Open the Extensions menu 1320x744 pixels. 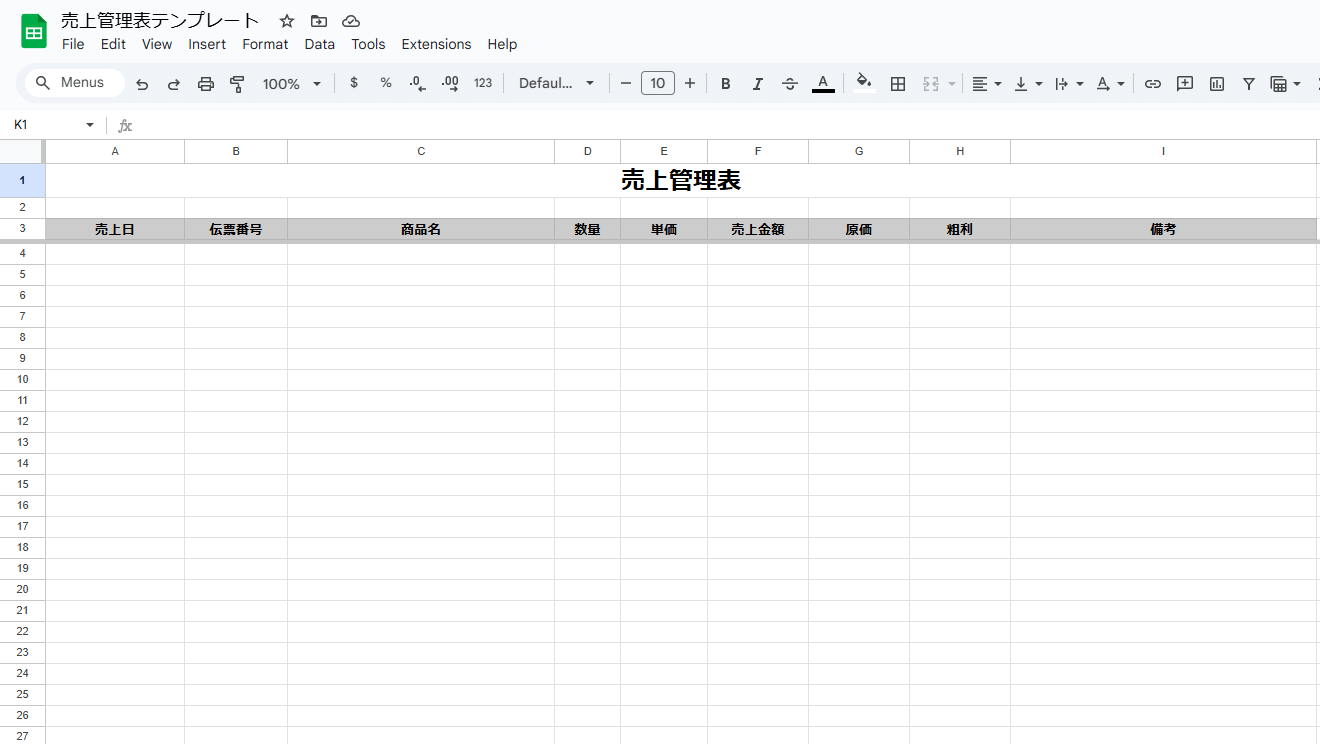tap(436, 44)
